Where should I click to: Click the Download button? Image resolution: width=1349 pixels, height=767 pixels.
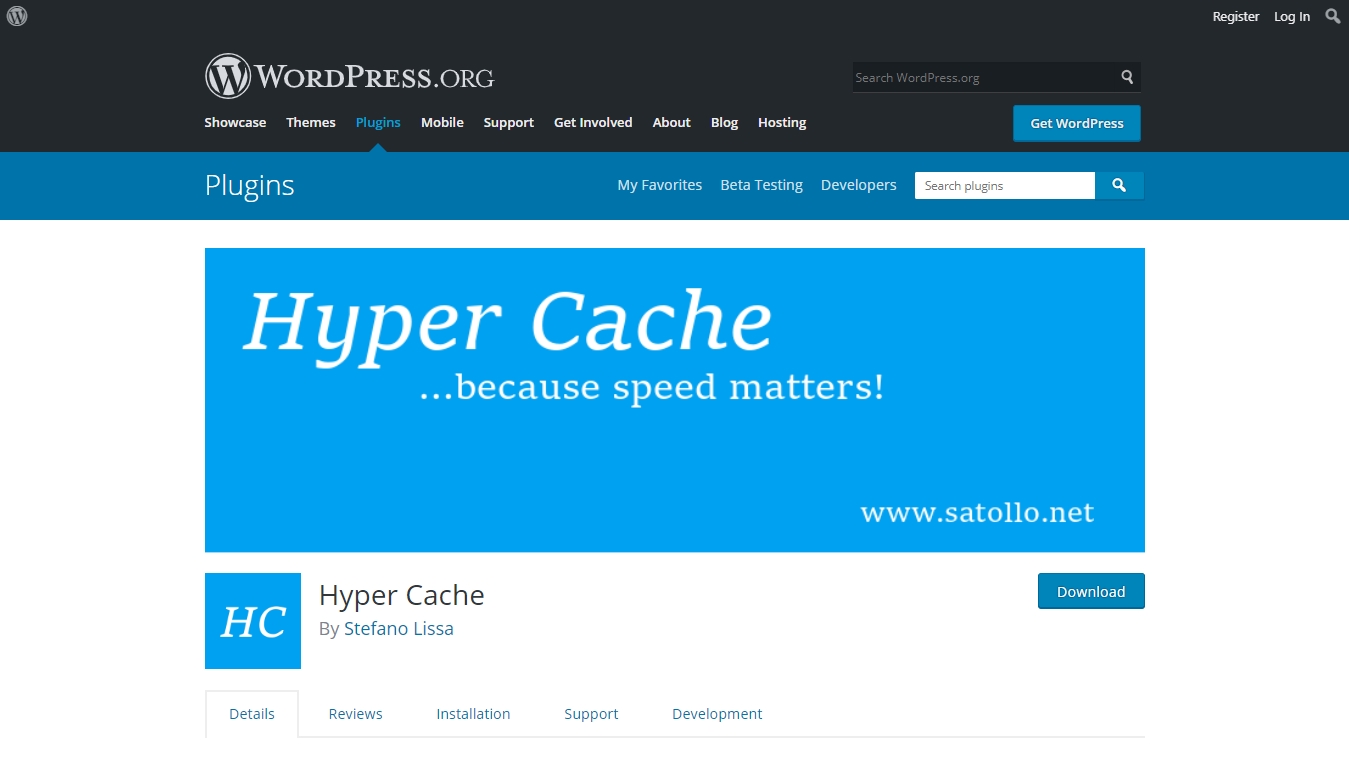pyautogui.click(x=1091, y=591)
